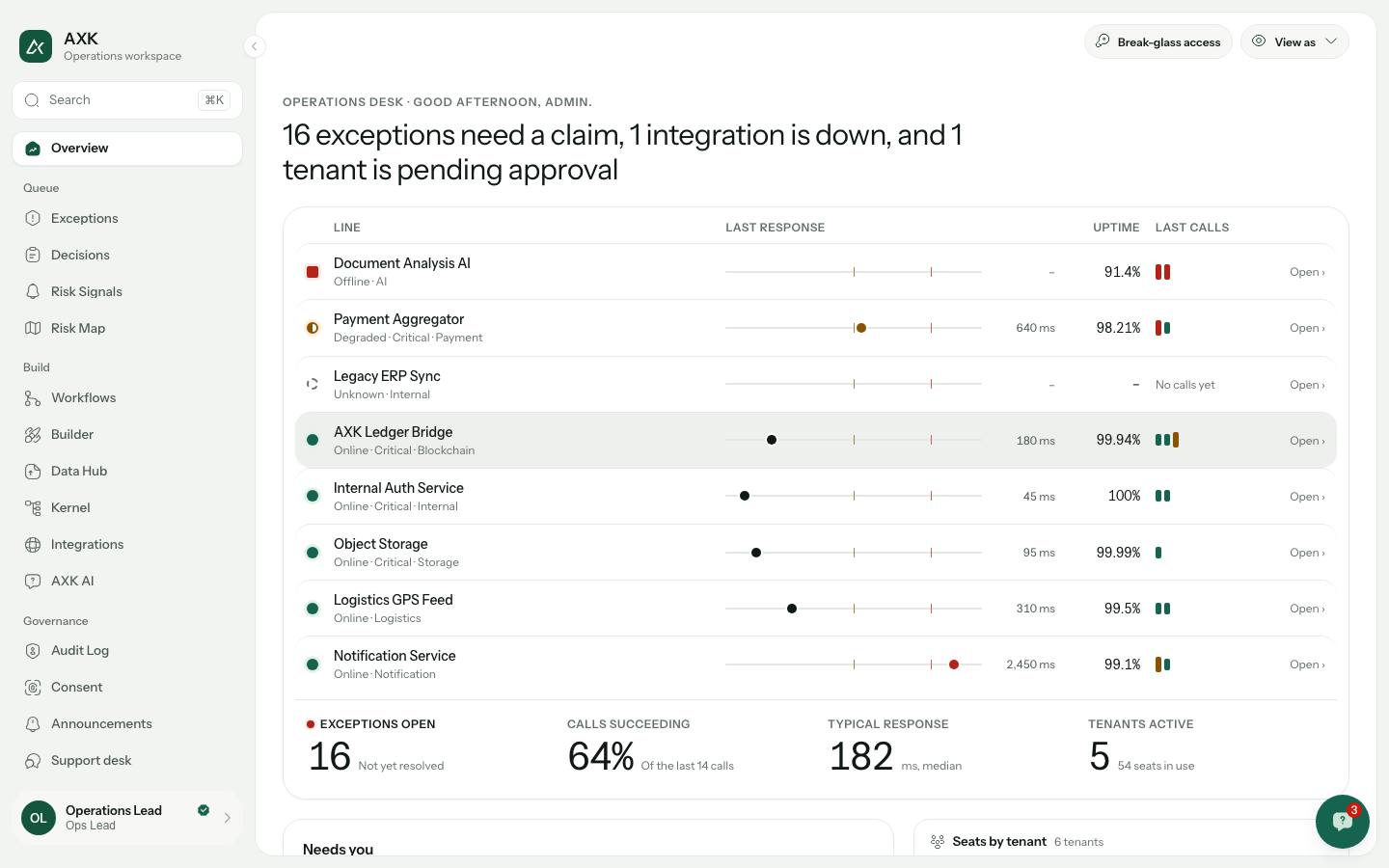The height and width of the screenshot is (868, 1389).
Task: Open the Notification Service row
Action: [x=815, y=665]
